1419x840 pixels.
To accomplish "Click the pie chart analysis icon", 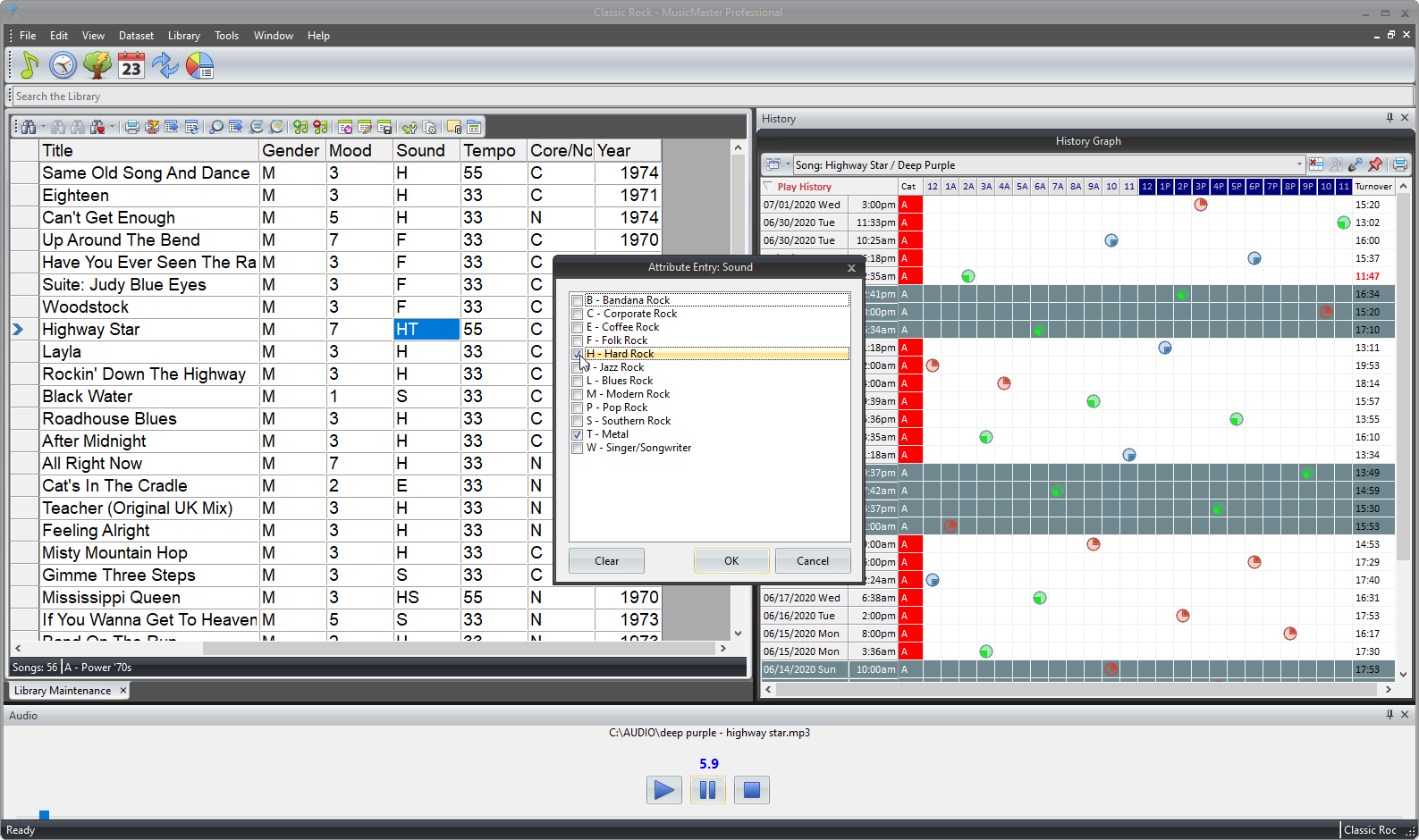I will tap(199, 65).
